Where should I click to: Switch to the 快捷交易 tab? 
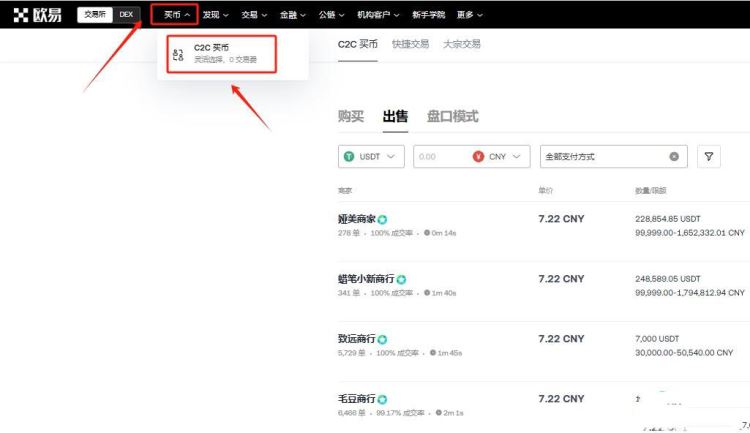(x=411, y=45)
